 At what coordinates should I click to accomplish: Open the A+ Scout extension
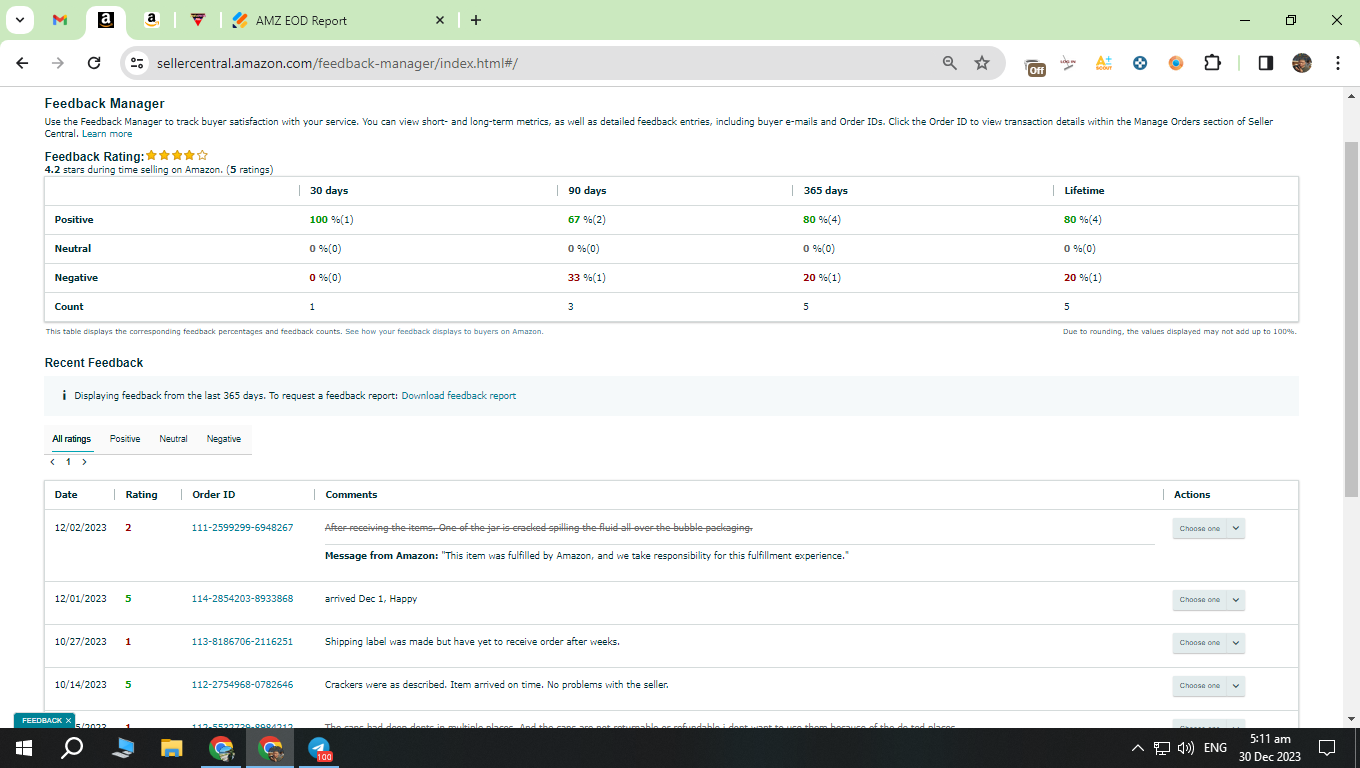(x=1104, y=63)
